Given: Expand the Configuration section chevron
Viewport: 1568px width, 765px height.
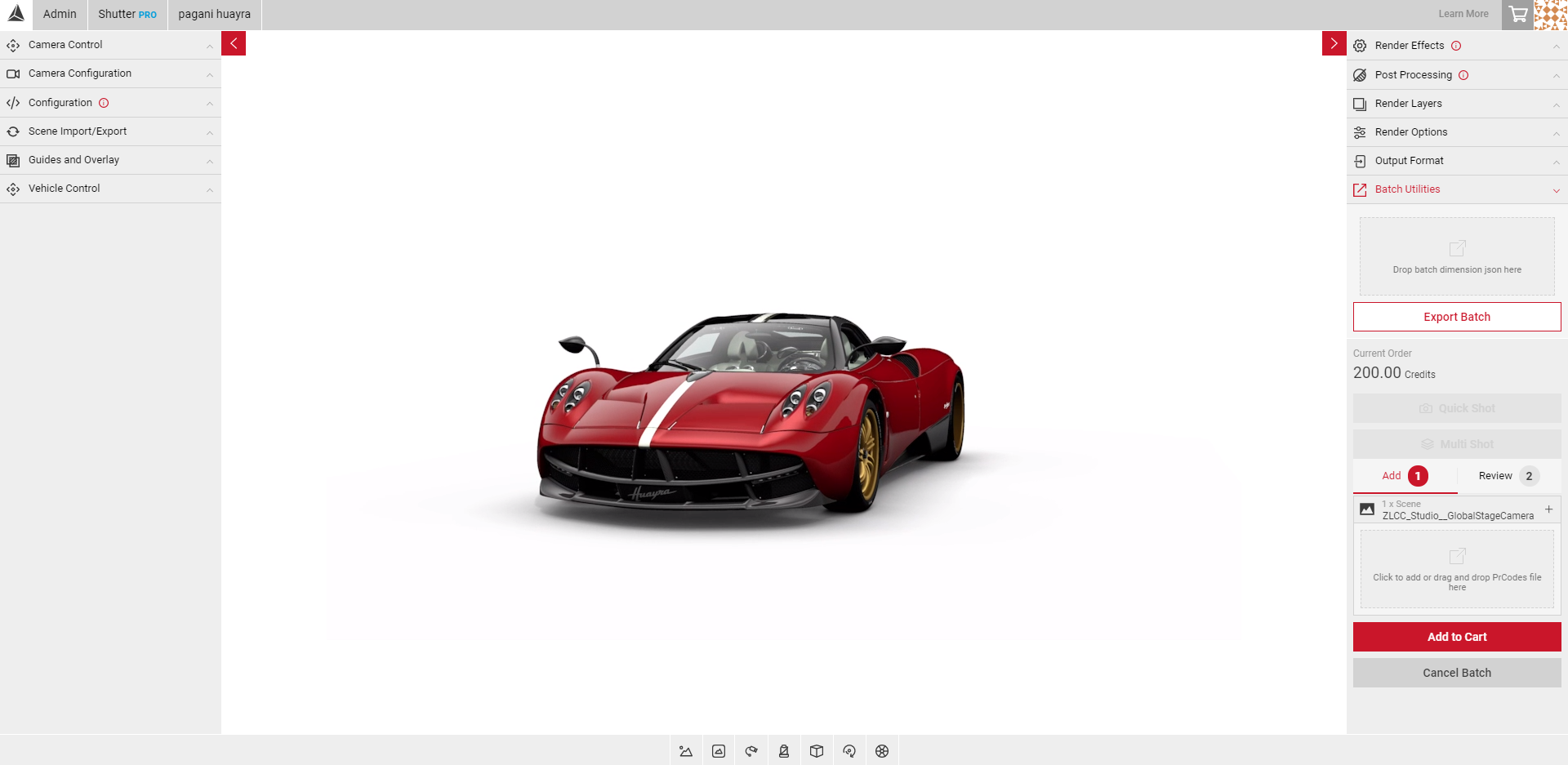Looking at the screenshot, I should [x=210, y=104].
